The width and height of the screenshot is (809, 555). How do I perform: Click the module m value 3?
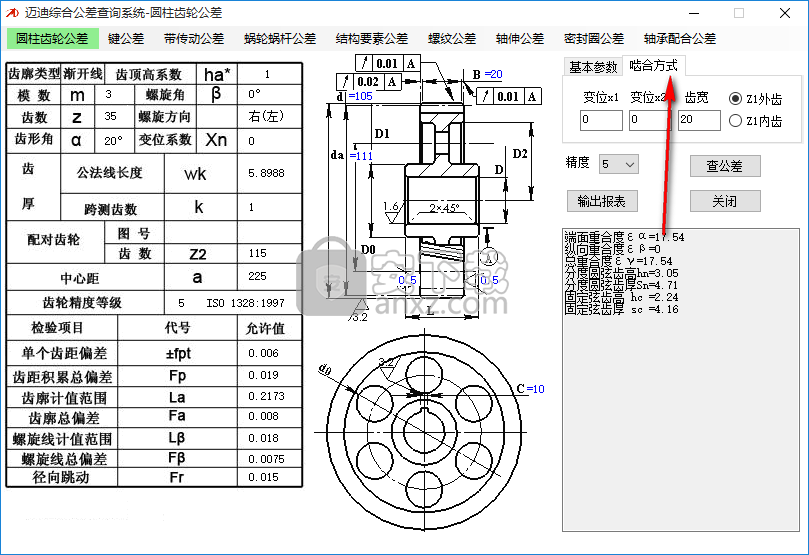108,94
